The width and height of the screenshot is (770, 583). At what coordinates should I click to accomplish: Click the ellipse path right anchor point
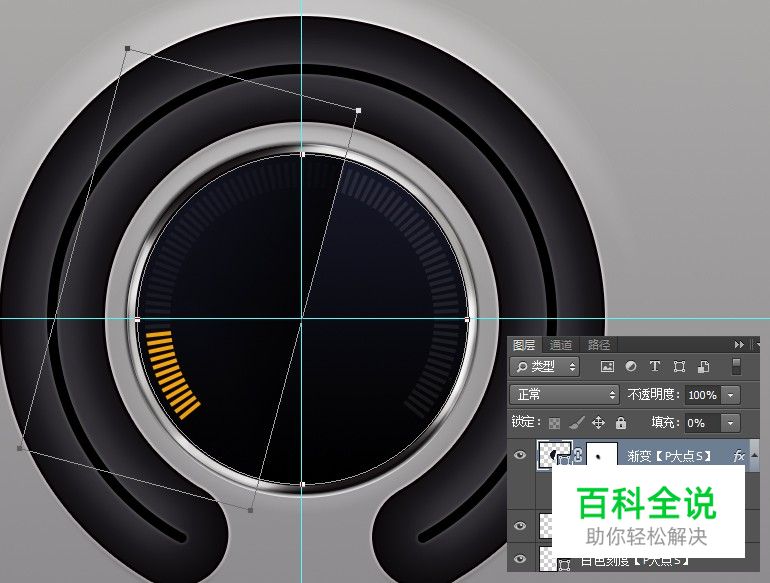pyautogui.click(x=467, y=319)
